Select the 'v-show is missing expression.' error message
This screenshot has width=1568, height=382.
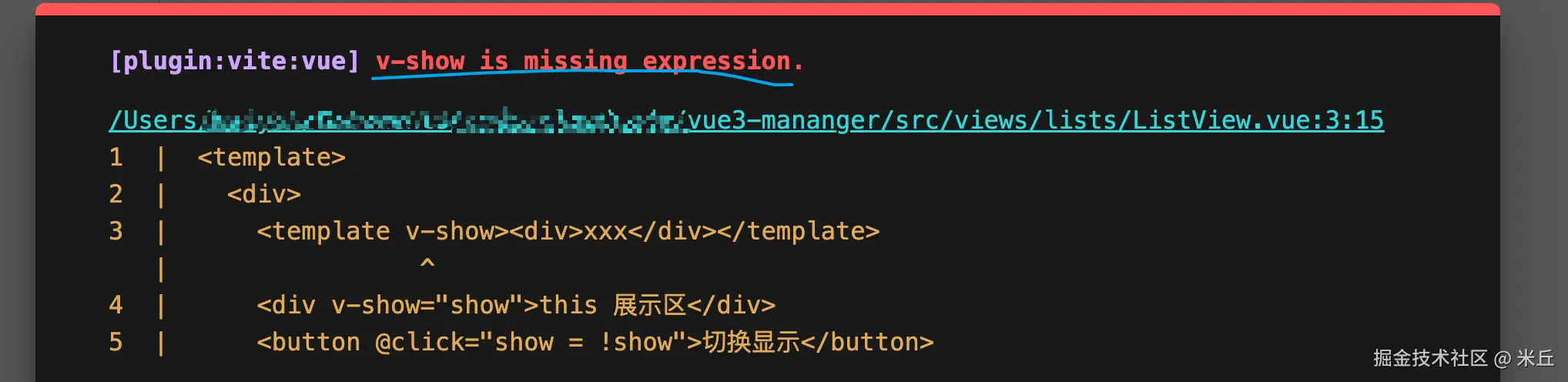(589, 61)
